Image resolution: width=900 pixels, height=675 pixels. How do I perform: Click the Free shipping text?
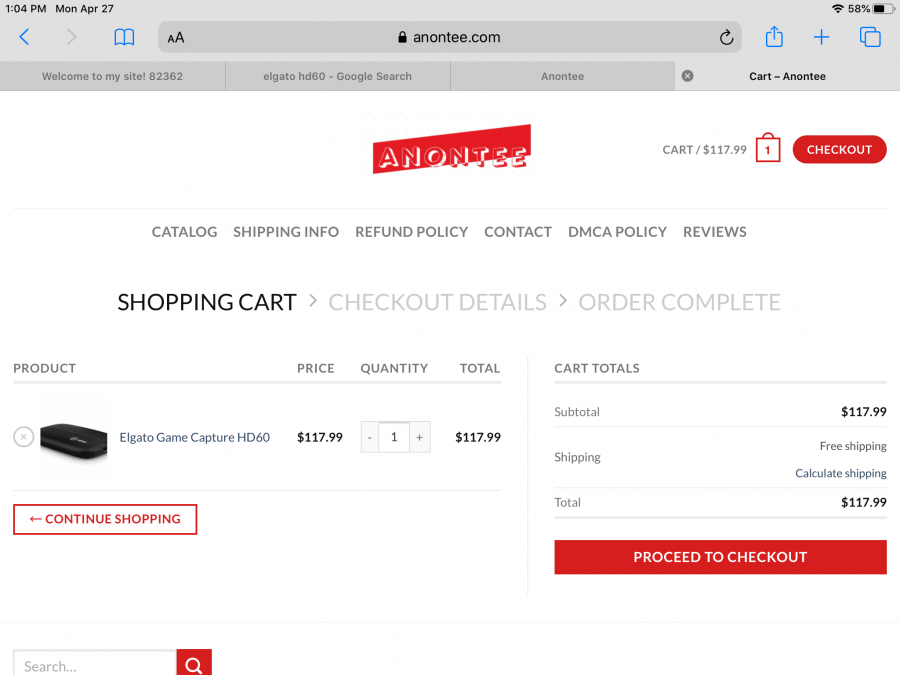[x=853, y=446]
